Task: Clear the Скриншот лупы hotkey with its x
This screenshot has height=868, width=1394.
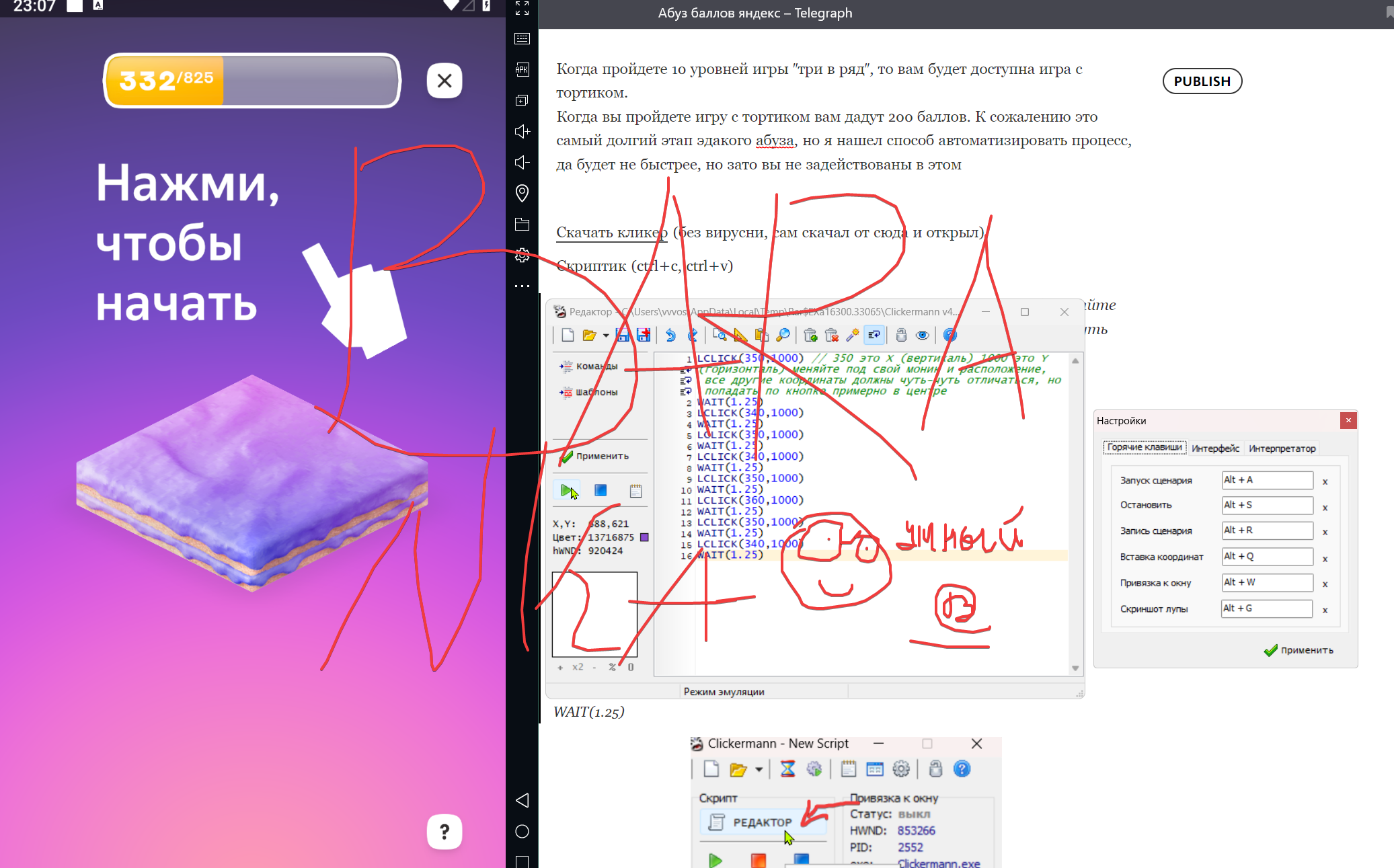Action: click(x=1325, y=610)
